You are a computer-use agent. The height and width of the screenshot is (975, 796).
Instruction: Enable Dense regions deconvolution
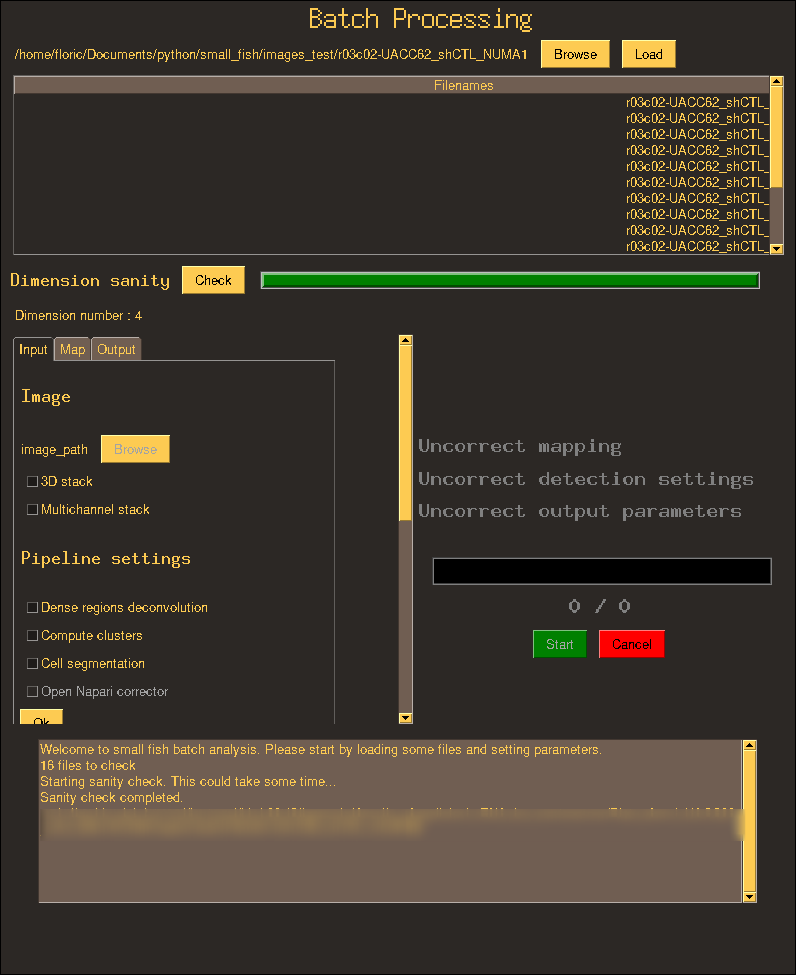point(33,608)
